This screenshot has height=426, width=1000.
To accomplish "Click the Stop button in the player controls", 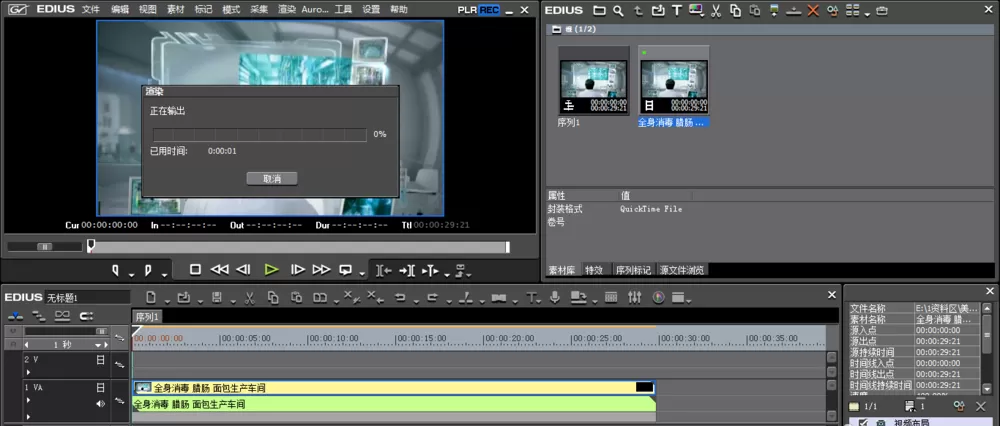I will tap(195, 270).
